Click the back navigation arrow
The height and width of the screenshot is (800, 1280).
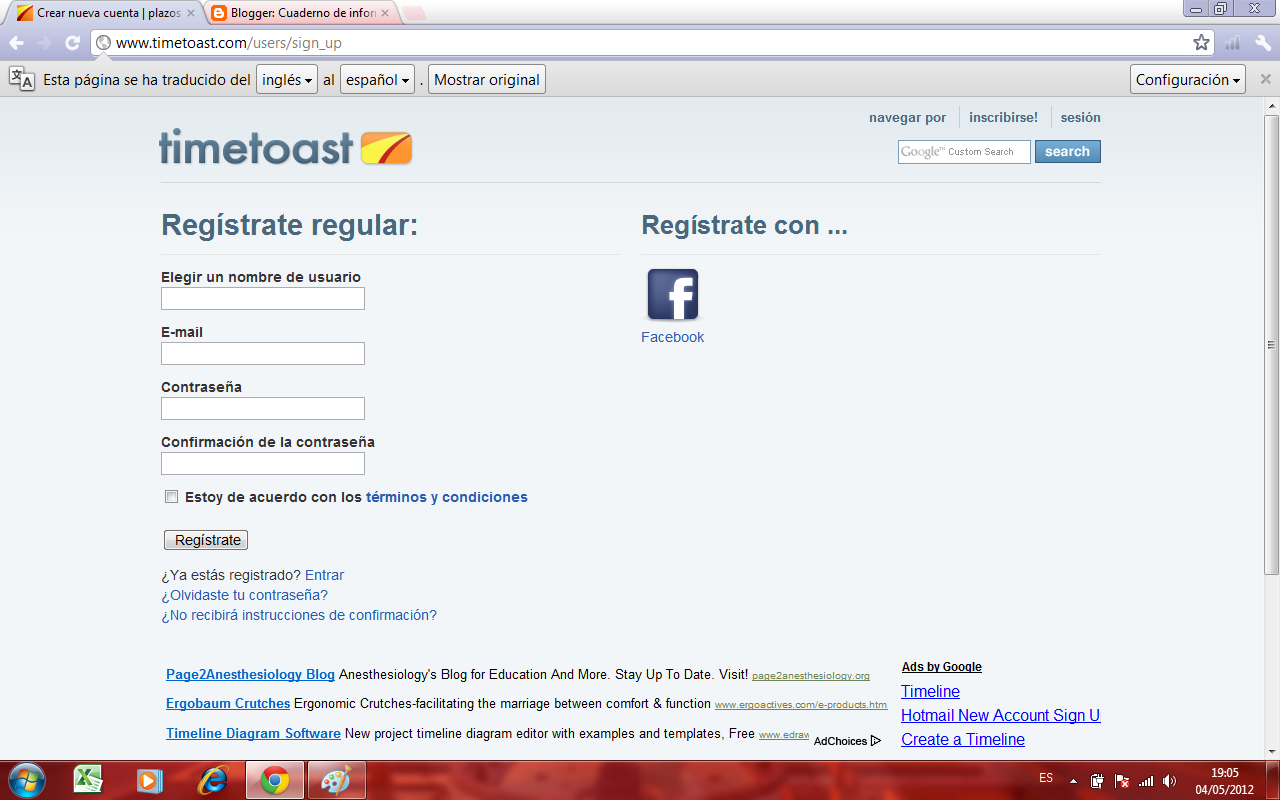pos(15,43)
